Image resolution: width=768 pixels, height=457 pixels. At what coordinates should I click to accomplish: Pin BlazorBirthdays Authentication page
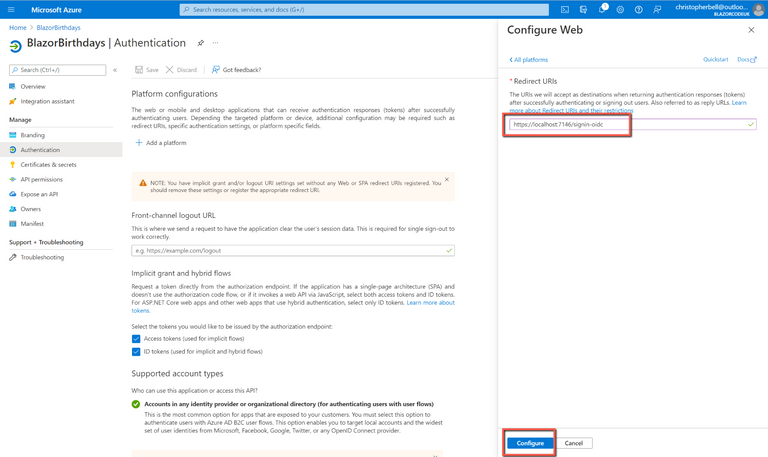(x=200, y=43)
